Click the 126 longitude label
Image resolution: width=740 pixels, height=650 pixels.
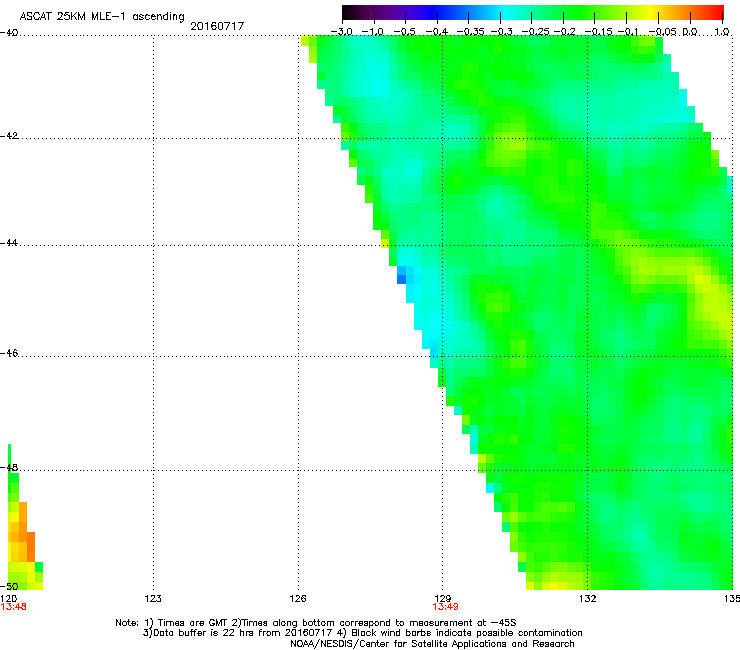pyautogui.click(x=298, y=598)
